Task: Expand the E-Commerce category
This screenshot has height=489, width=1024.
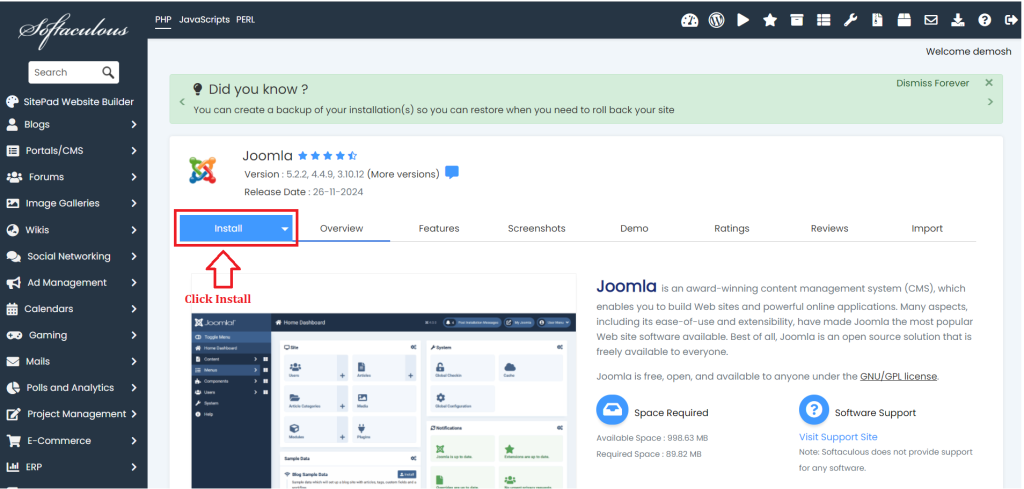Action: [x=73, y=441]
